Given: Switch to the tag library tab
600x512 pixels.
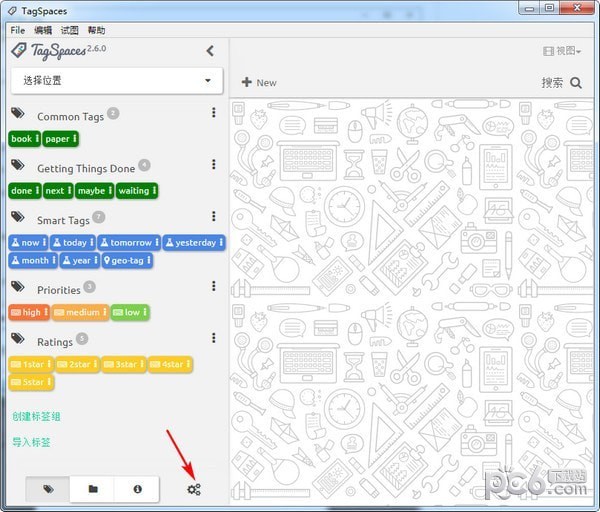Looking at the screenshot, I should [x=48, y=489].
